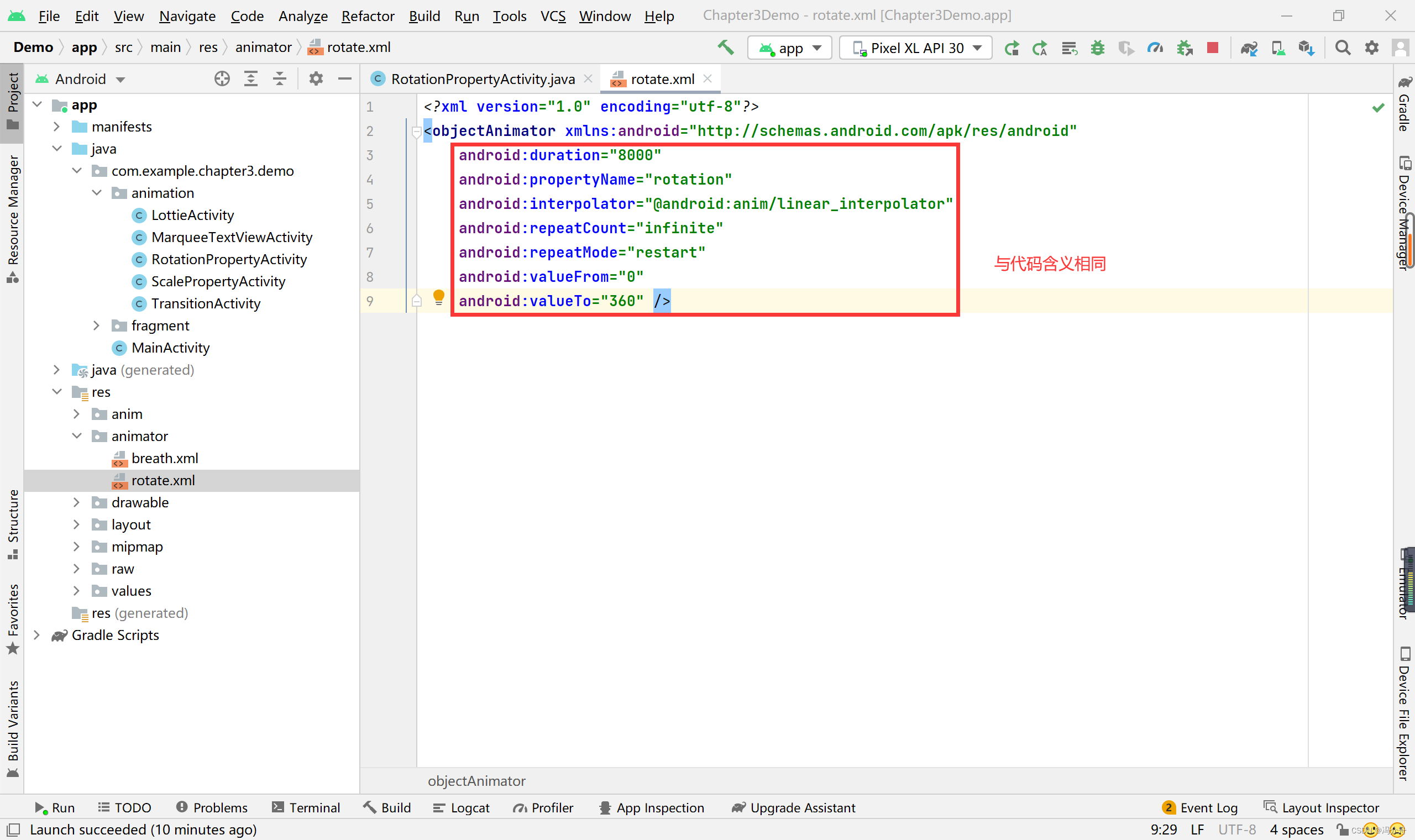Viewport: 1415px width, 840px height.
Task: Collapse All in the project panel
Action: tap(280, 78)
